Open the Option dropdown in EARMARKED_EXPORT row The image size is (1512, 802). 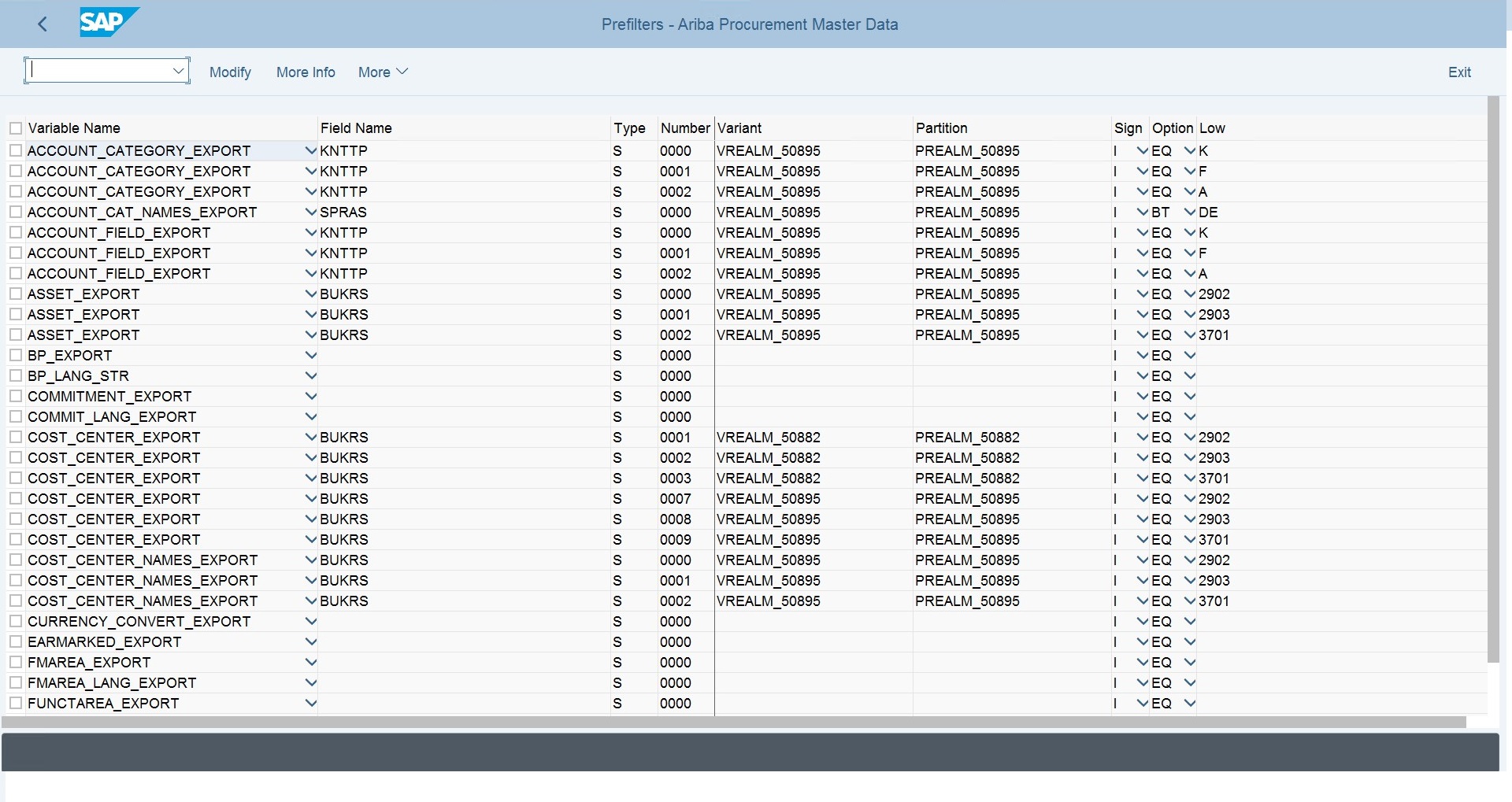pos(1190,641)
